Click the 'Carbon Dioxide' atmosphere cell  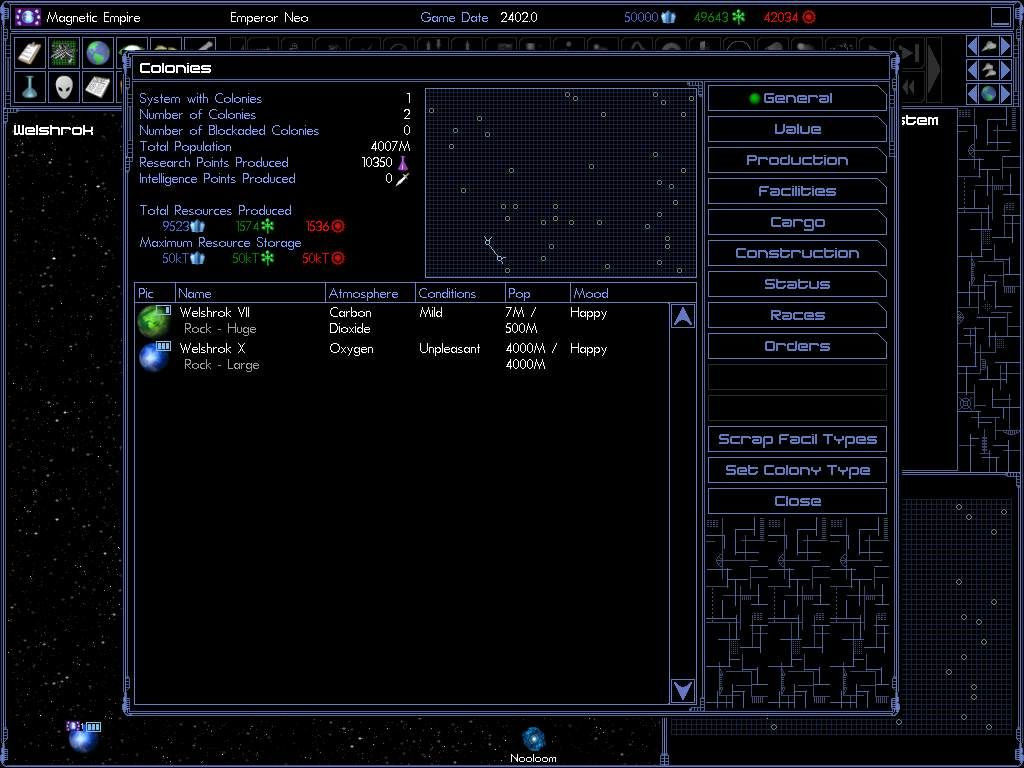pyautogui.click(x=350, y=321)
